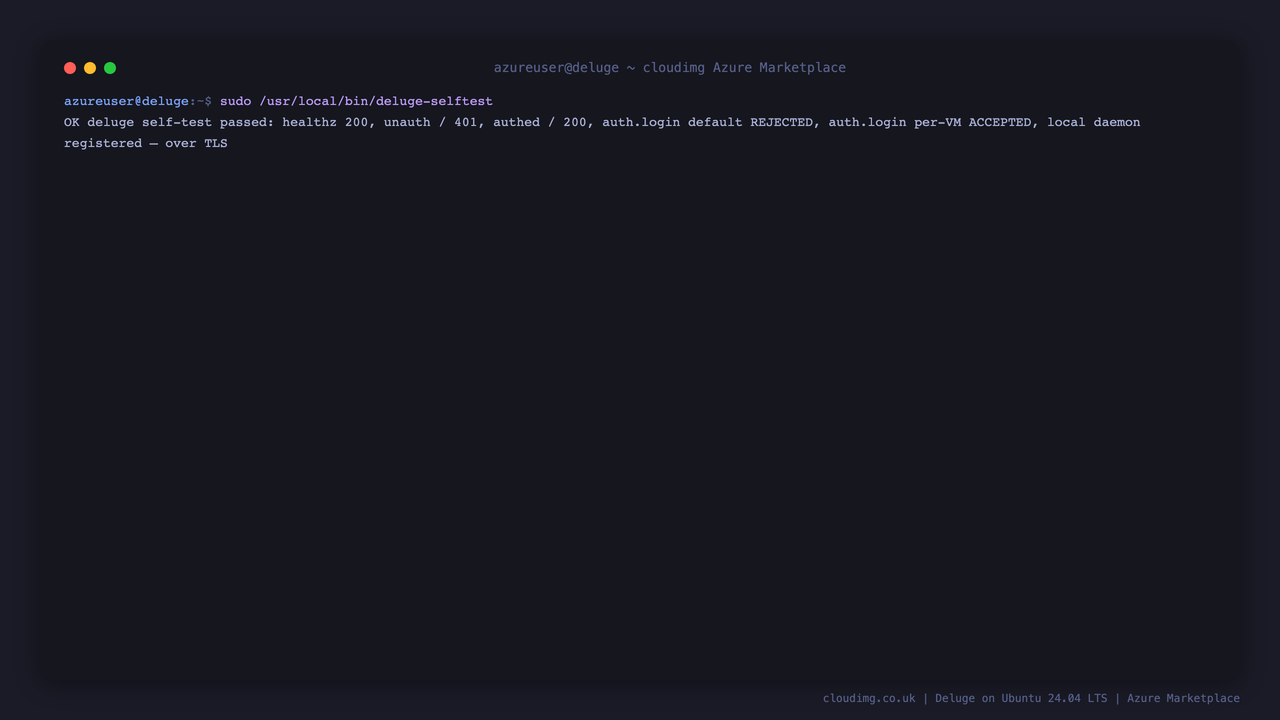Image resolution: width=1280 pixels, height=720 pixels.
Task: Click the red close window dot
Action: click(70, 68)
